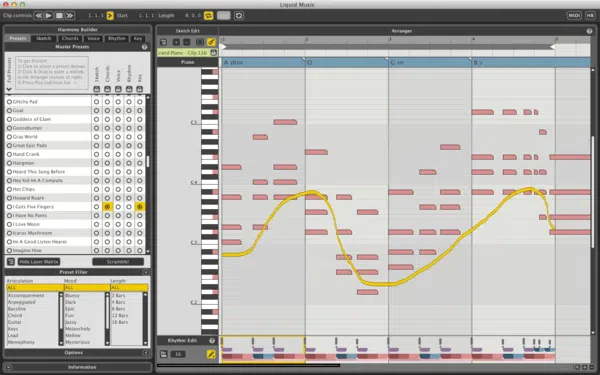
Task: Collapse the Preset Filter panel
Action: coord(146,272)
